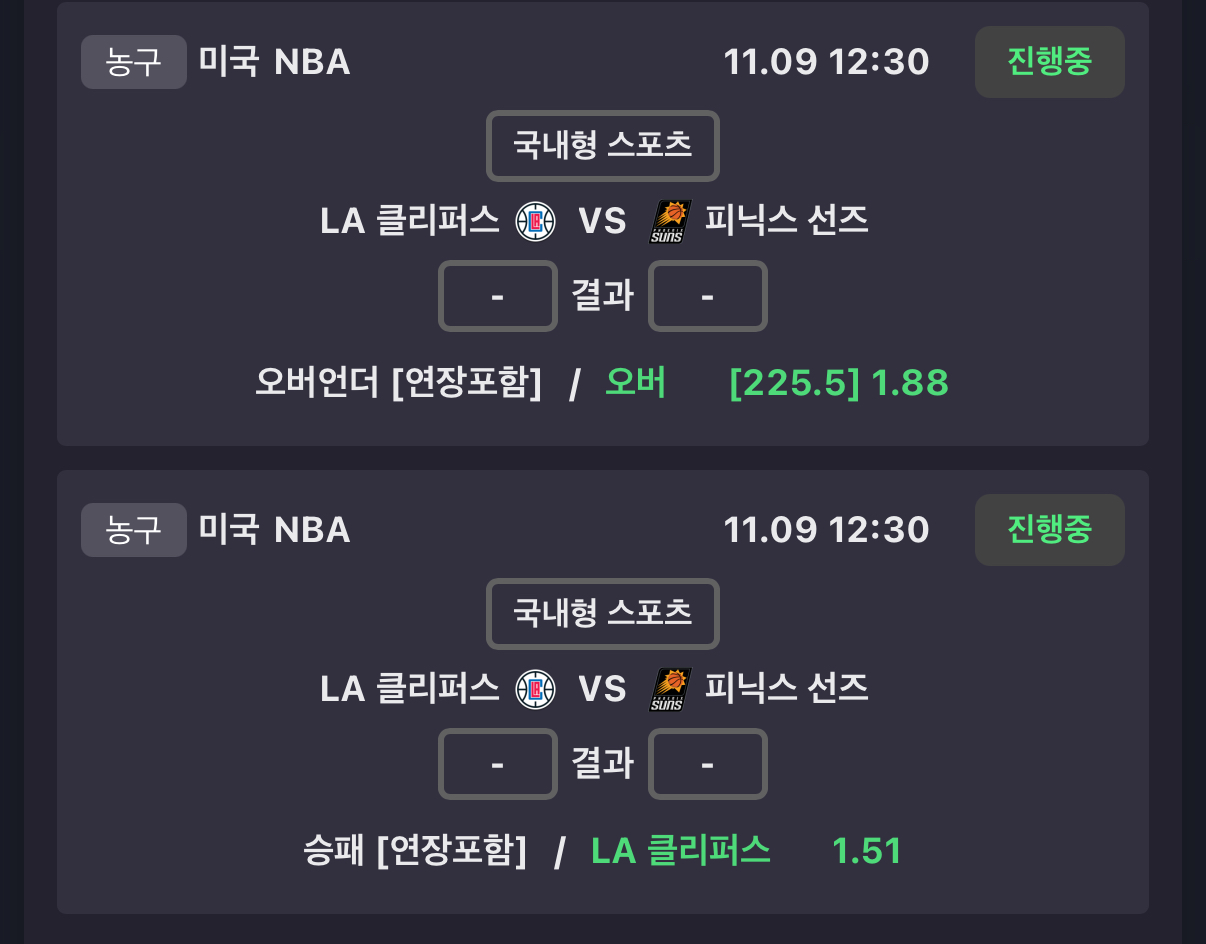Click the LA 클리퍼스 result box in the 오버언더 card
Screen dimensions: 1206x944
pos(498,296)
